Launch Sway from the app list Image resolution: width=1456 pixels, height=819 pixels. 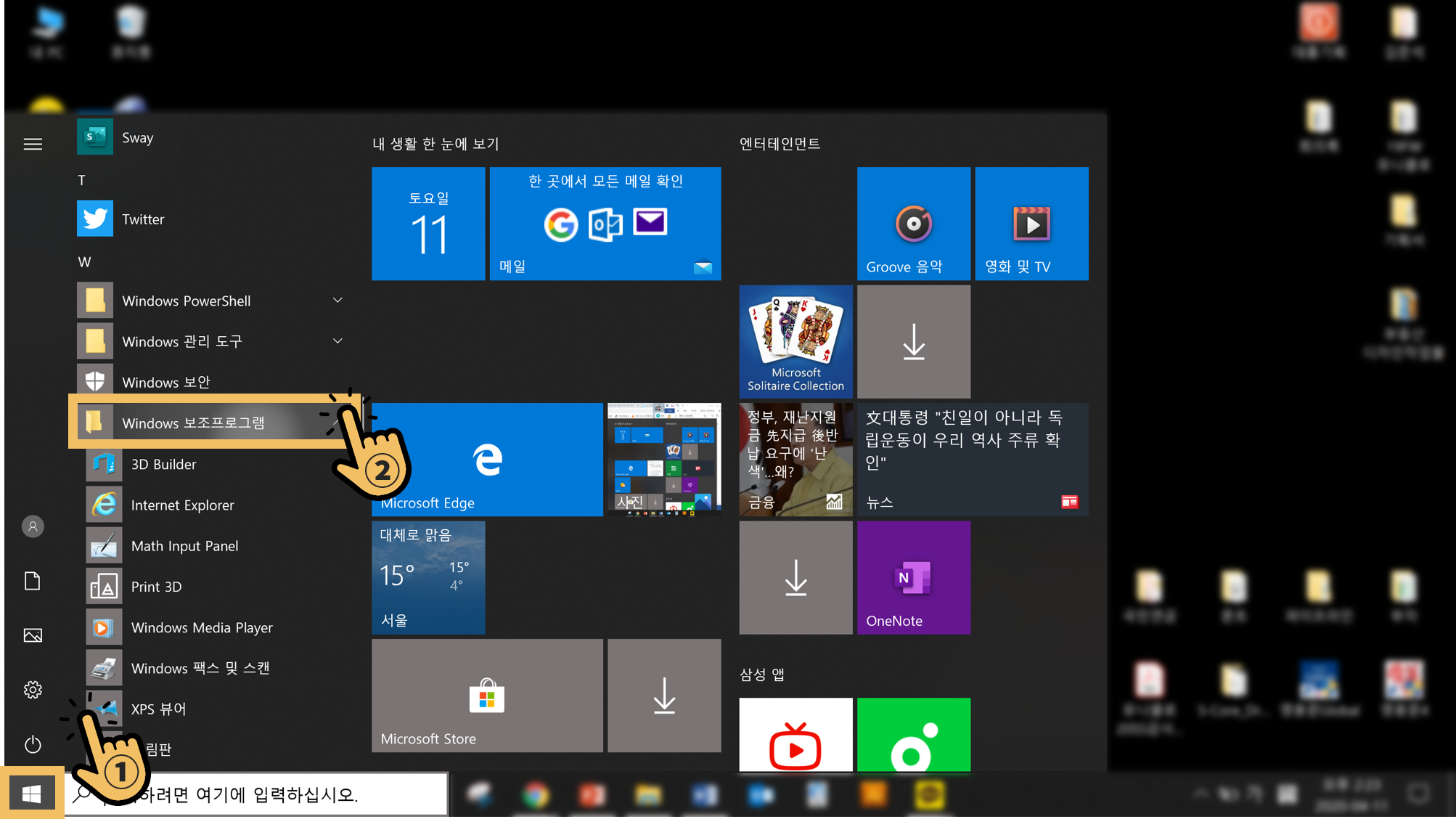point(136,137)
